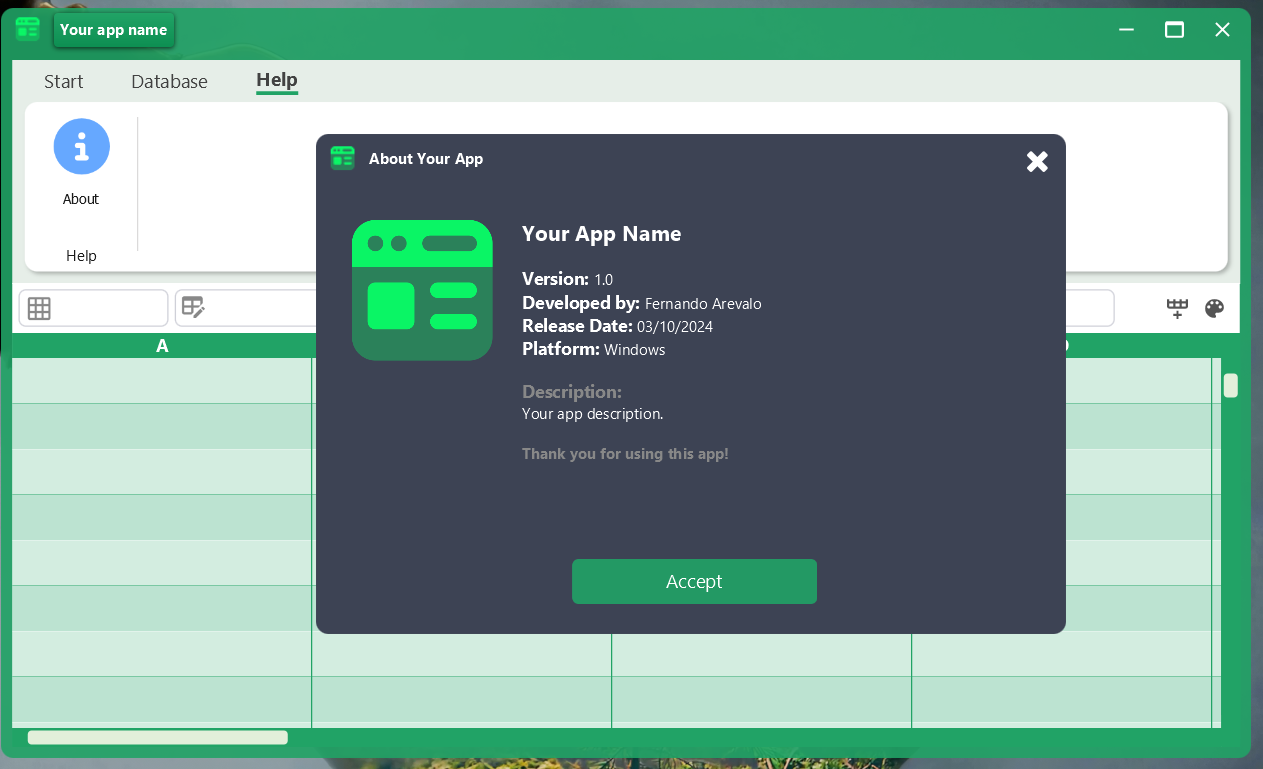The width and height of the screenshot is (1263, 769).
Task: Click the horizontal scrollbar thumb
Action: [x=158, y=738]
